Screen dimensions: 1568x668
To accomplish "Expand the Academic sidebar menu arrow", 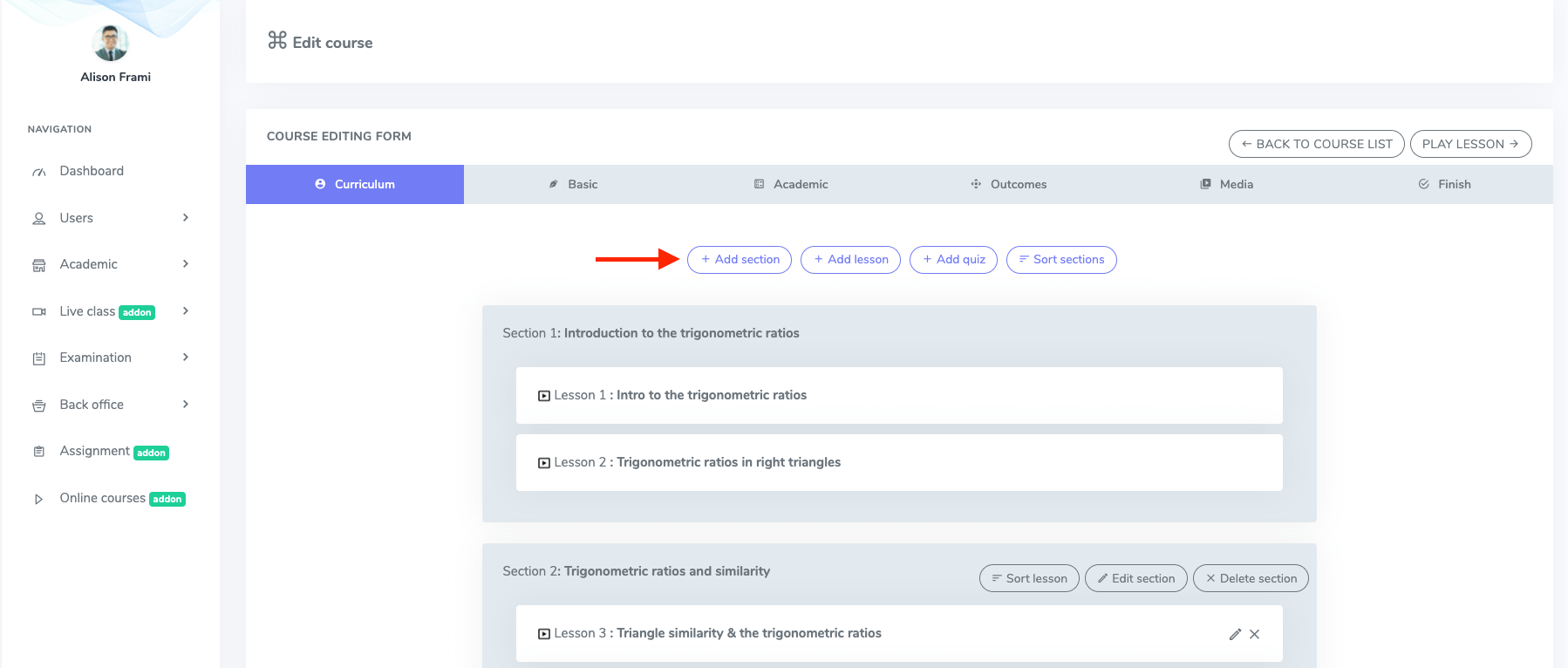I will click(x=185, y=264).
